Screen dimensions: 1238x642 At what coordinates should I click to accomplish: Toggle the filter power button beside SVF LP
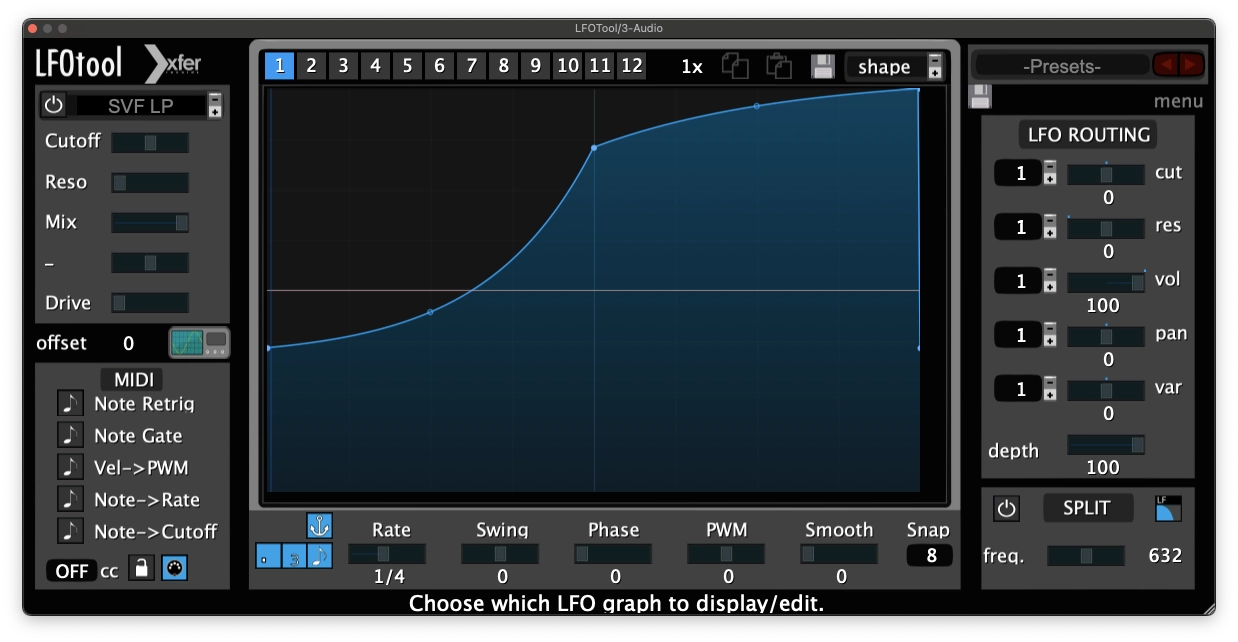coord(53,105)
